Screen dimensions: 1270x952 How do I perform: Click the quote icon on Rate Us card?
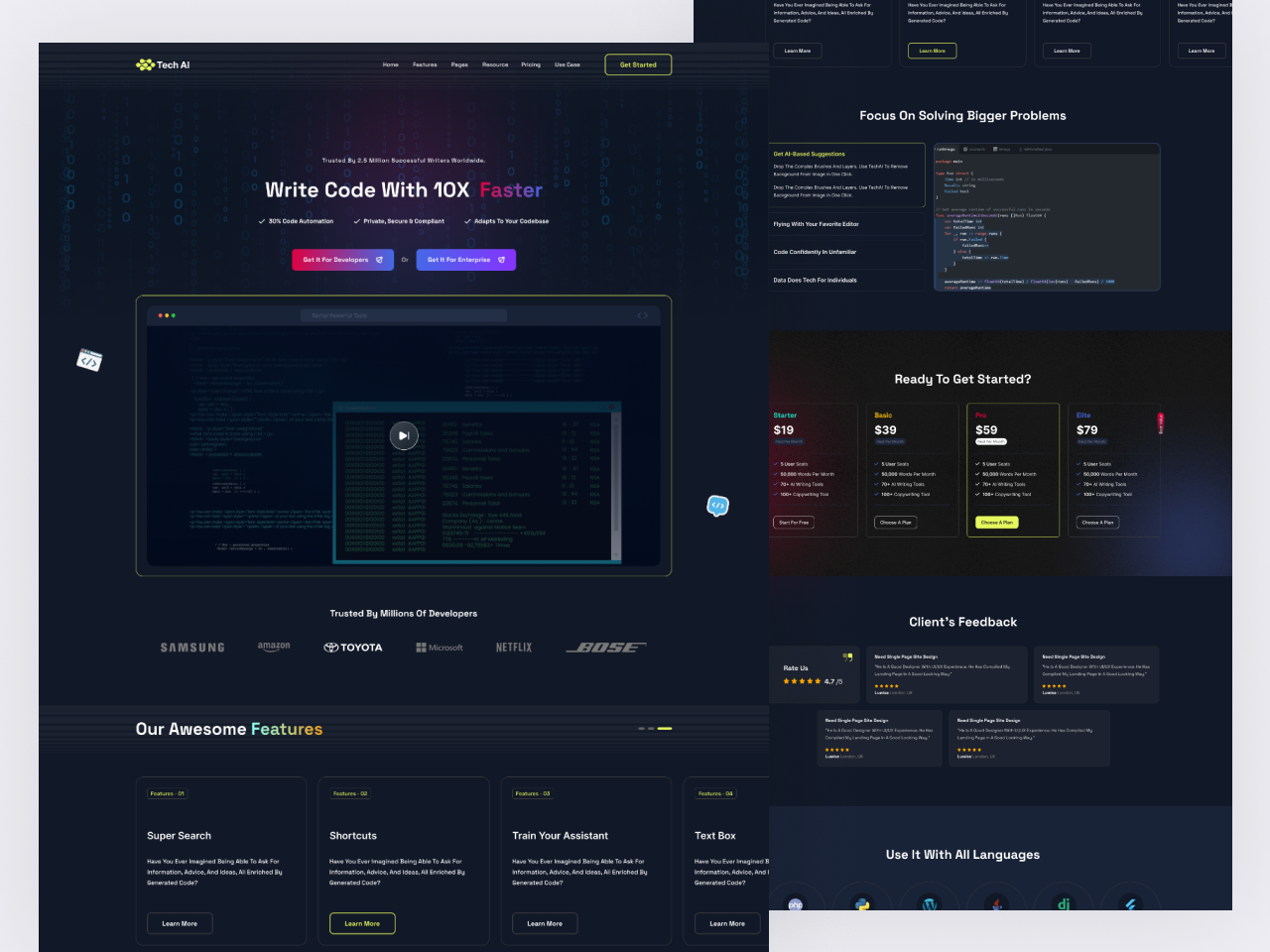[847, 656]
